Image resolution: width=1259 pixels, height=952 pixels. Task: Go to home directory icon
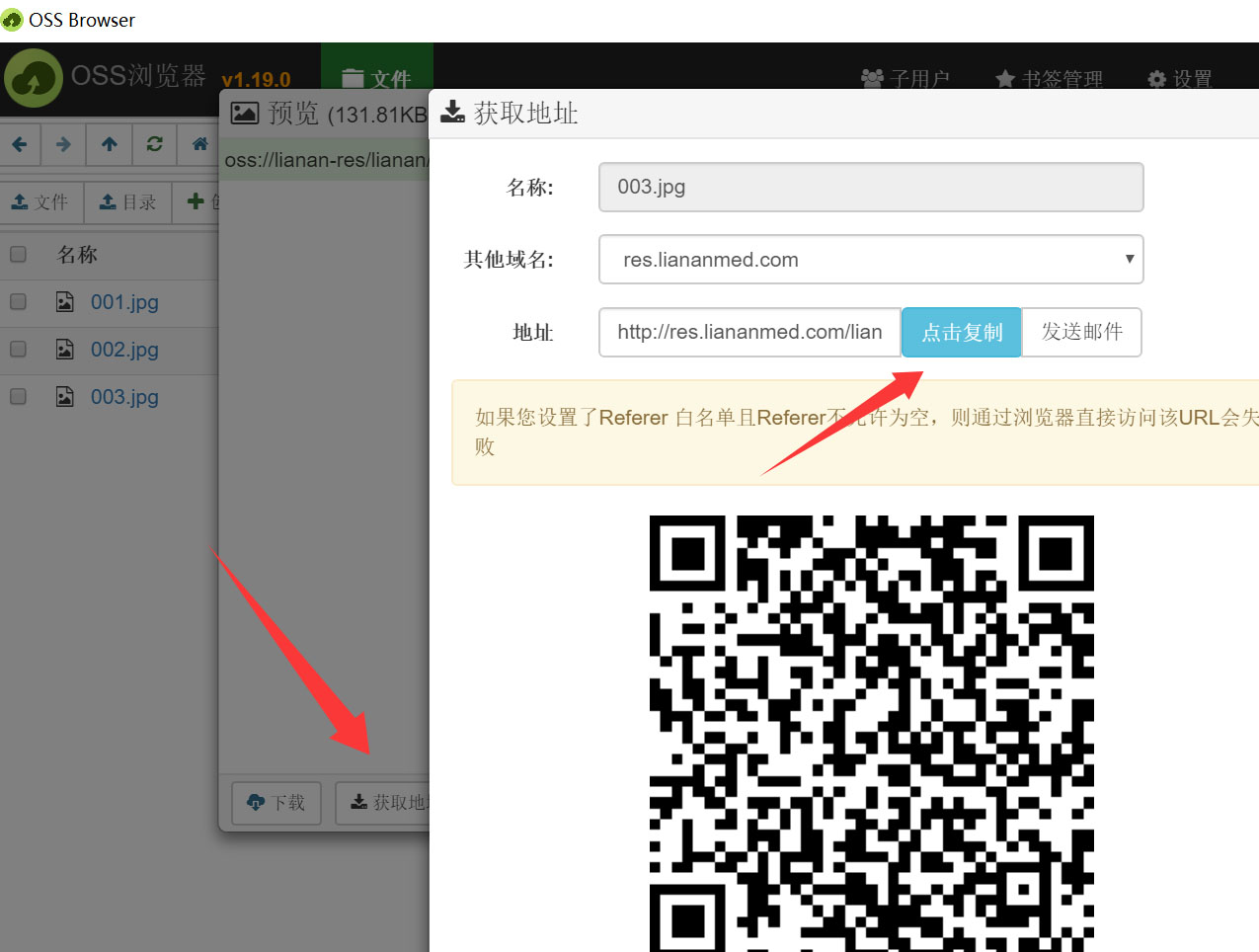[199, 144]
